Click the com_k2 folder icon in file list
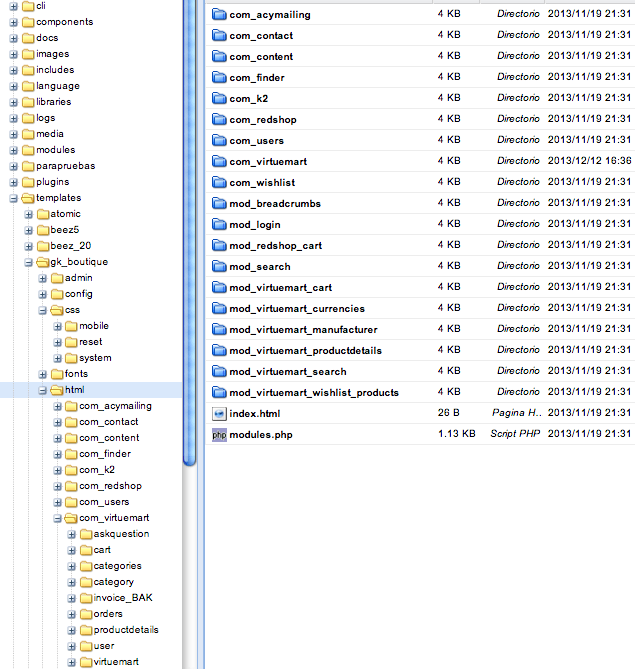This screenshot has height=669, width=635. click(219, 99)
